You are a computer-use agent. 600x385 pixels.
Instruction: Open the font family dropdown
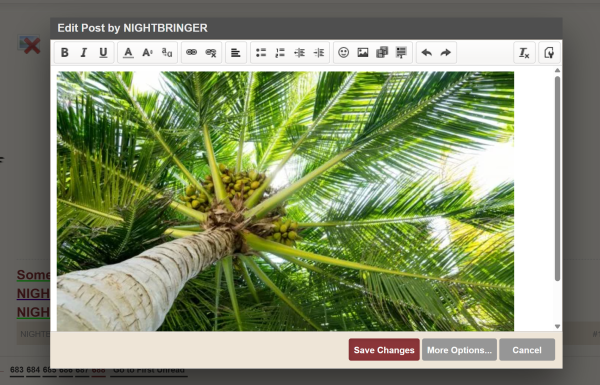coord(167,52)
